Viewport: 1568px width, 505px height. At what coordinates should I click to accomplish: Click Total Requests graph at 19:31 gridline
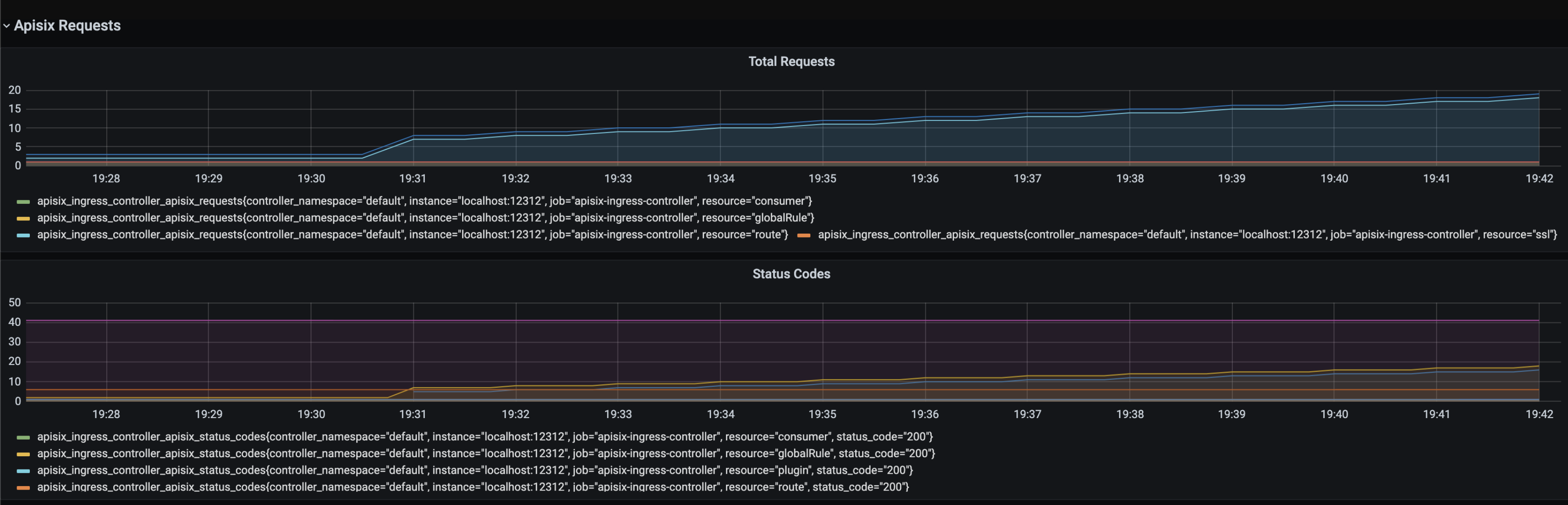click(413, 128)
